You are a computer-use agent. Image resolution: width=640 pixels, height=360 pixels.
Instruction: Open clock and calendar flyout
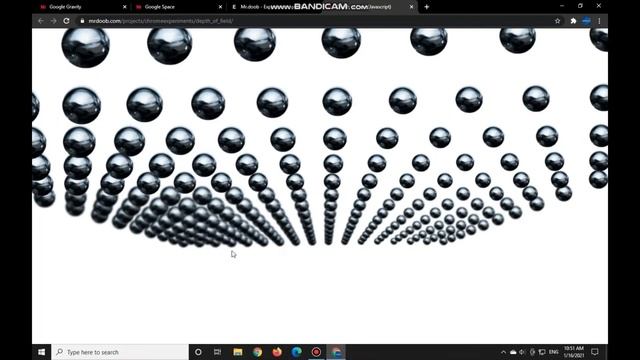tap(573, 352)
